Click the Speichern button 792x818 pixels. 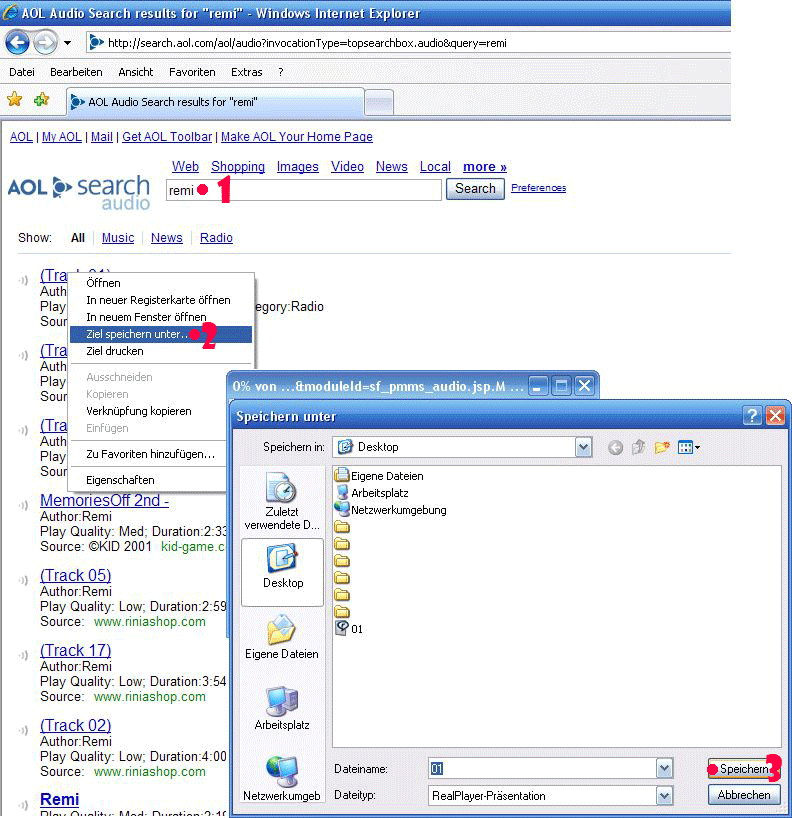pos(744,769)
